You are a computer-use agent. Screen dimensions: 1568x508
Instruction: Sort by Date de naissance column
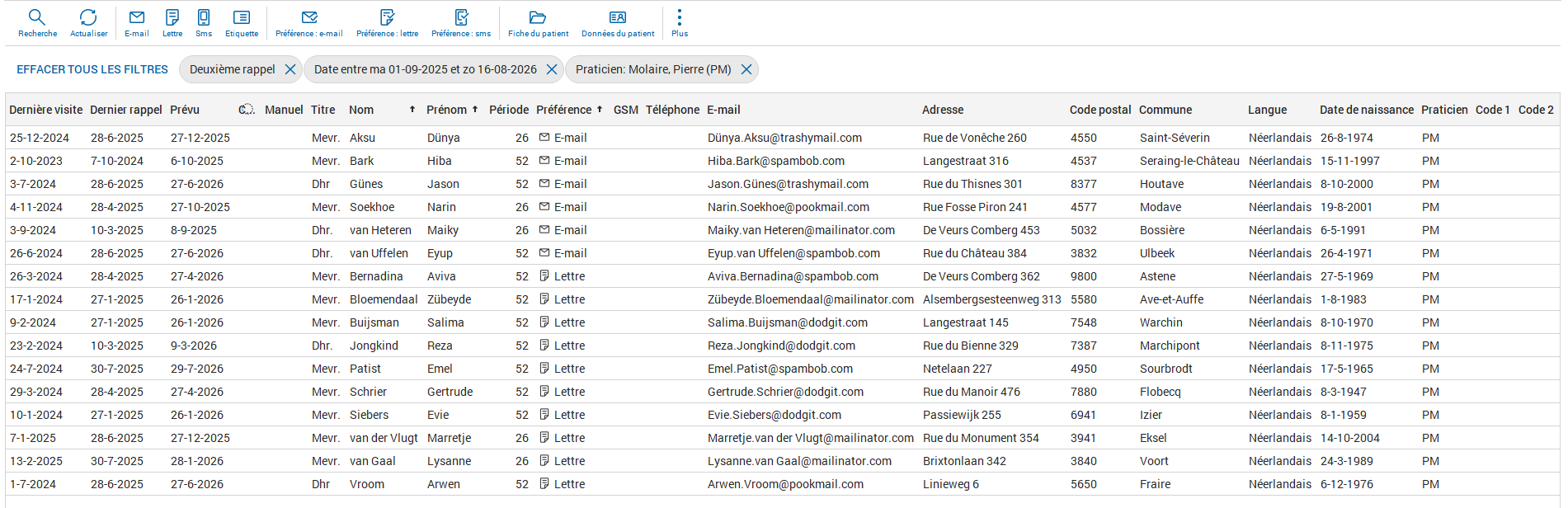(1367, 110)
